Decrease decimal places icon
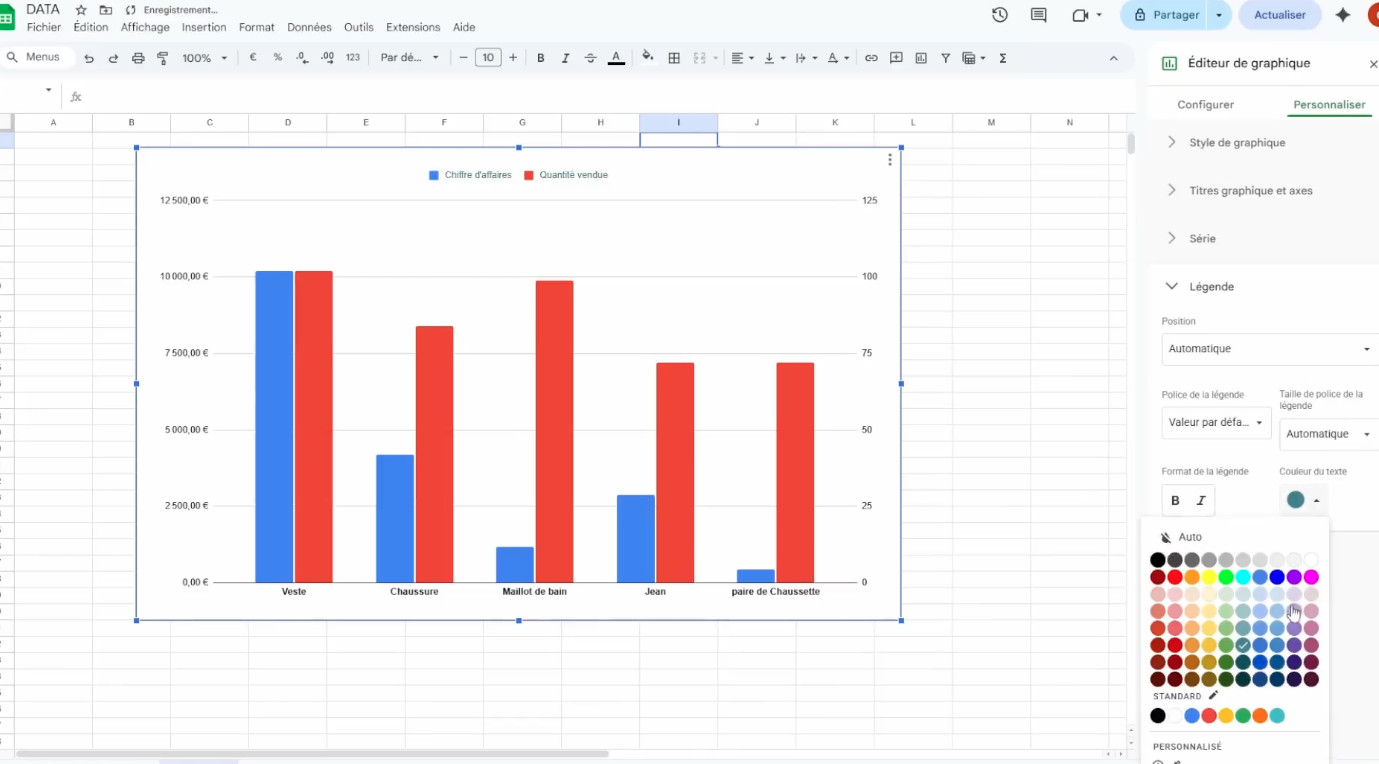The image size is (1379, 764). point(303,58)
